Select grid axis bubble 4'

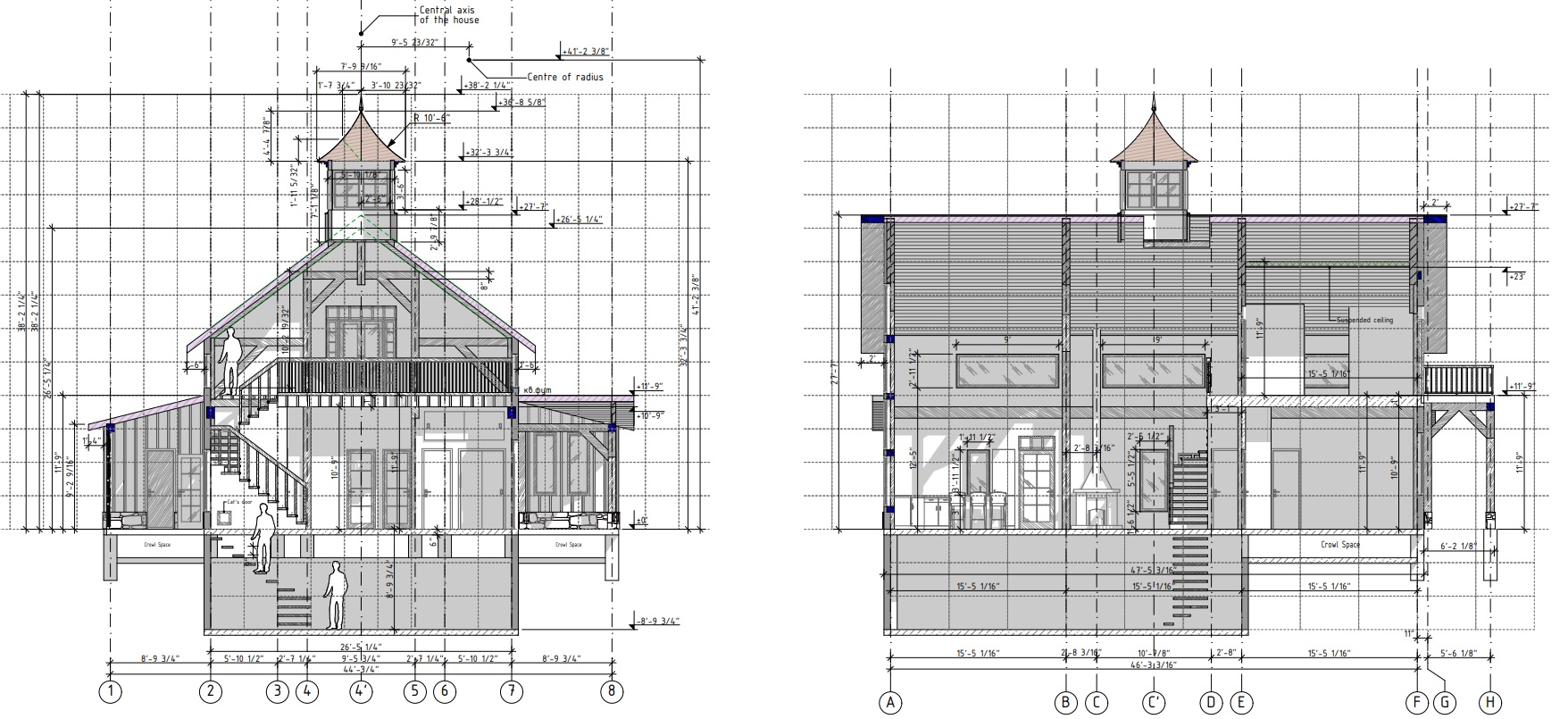[362, 691]
